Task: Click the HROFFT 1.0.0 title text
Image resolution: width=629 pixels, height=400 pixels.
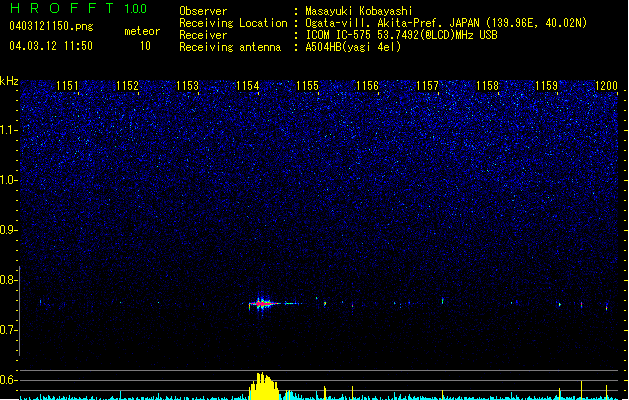Action: click(x=78, y=8)
